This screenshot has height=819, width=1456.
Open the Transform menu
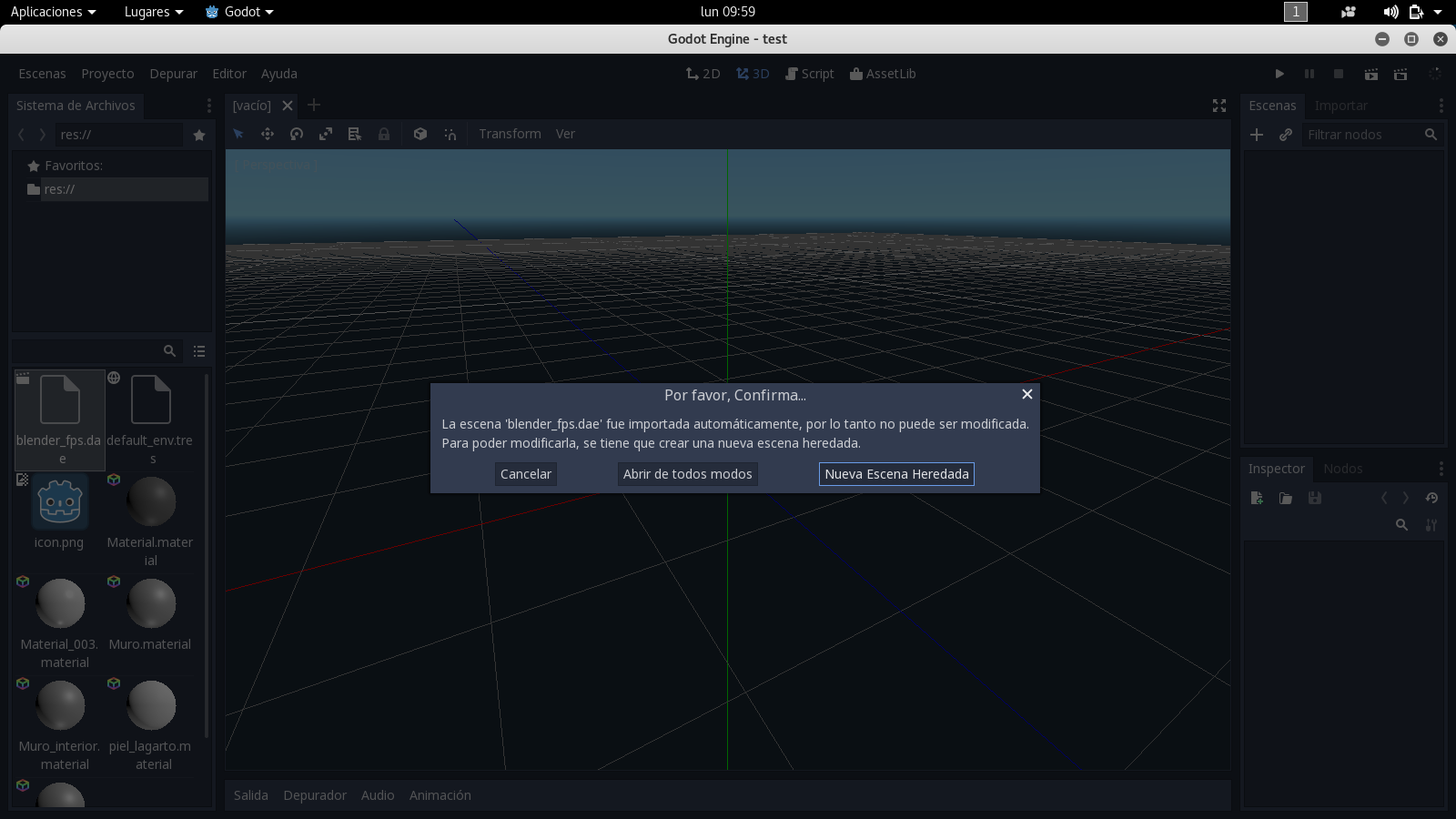click(510, 134)
